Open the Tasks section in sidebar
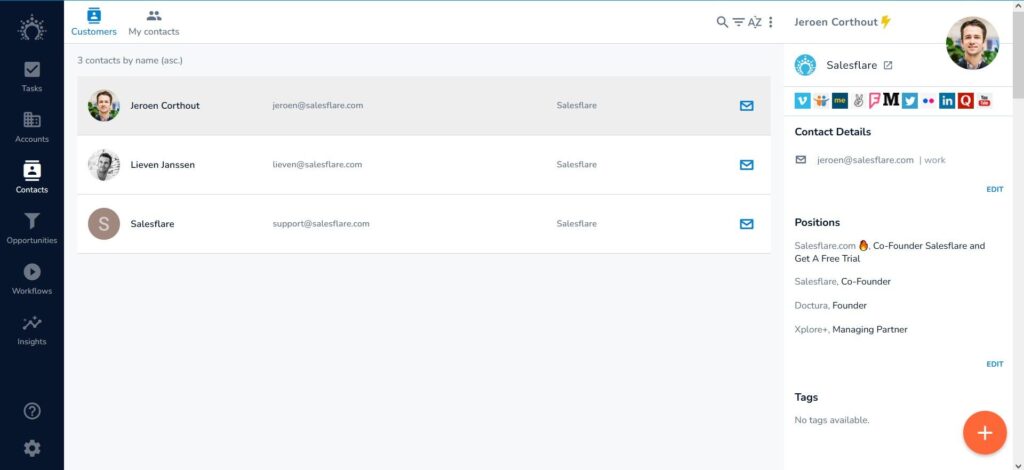 [x=31, y=76]
